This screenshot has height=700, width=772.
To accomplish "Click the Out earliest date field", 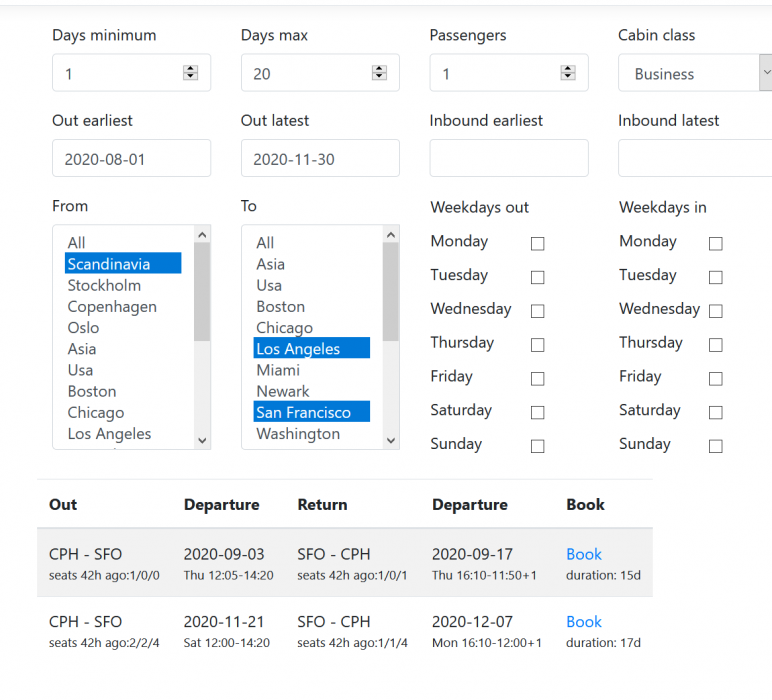I will tap(131, 159).
